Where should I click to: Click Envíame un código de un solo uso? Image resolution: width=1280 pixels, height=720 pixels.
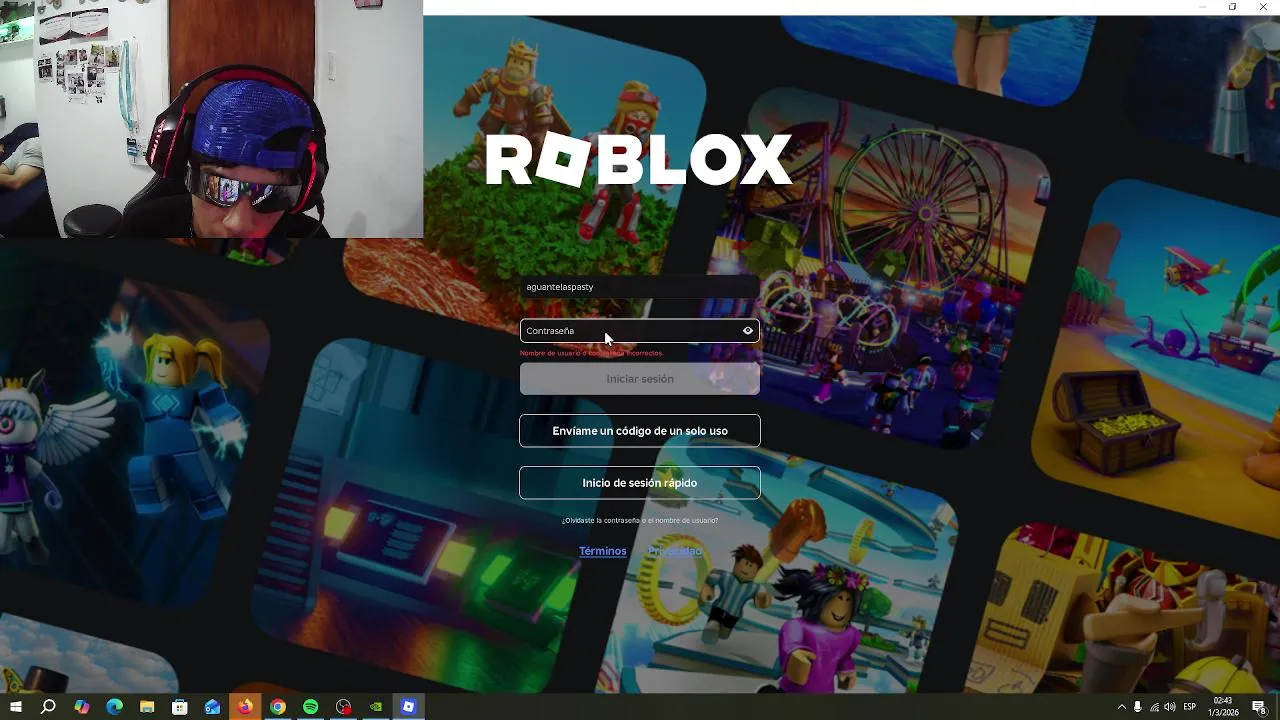click(640, 431)
